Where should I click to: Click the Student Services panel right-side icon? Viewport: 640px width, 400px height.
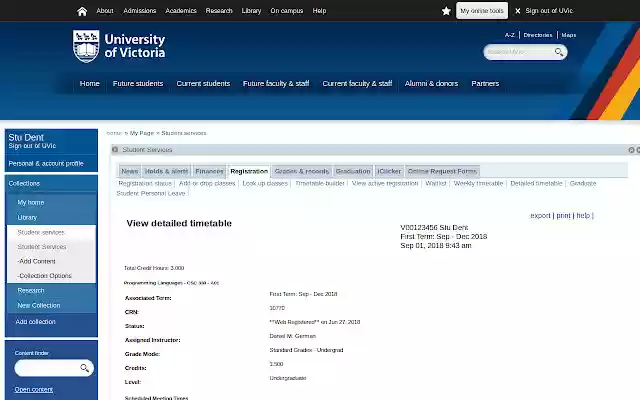(x=631, y=150)
